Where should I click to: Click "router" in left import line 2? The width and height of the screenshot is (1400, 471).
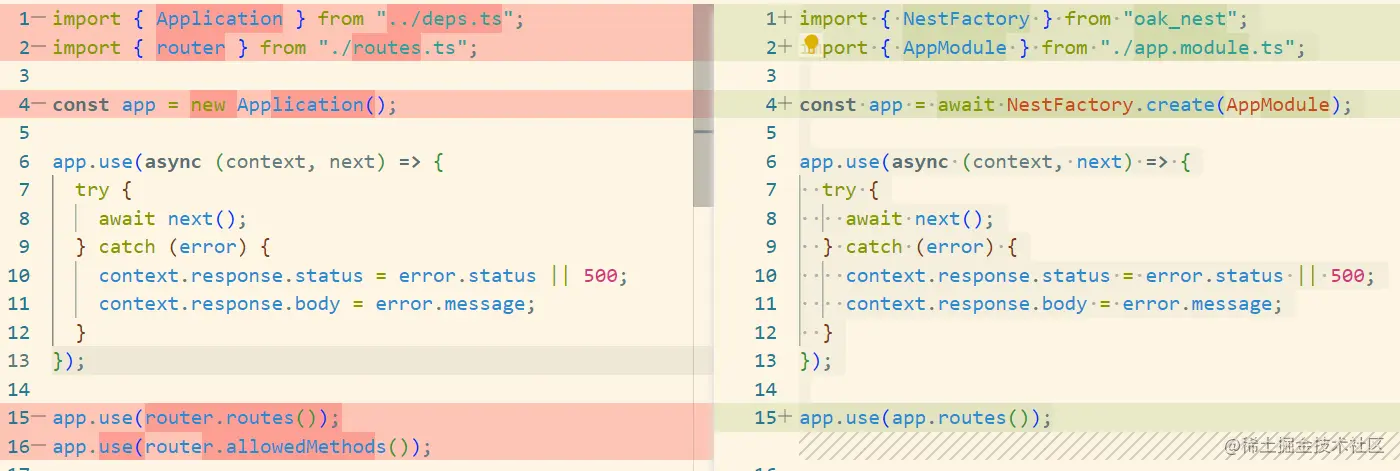pyautogui.click(x=191, y=47)
